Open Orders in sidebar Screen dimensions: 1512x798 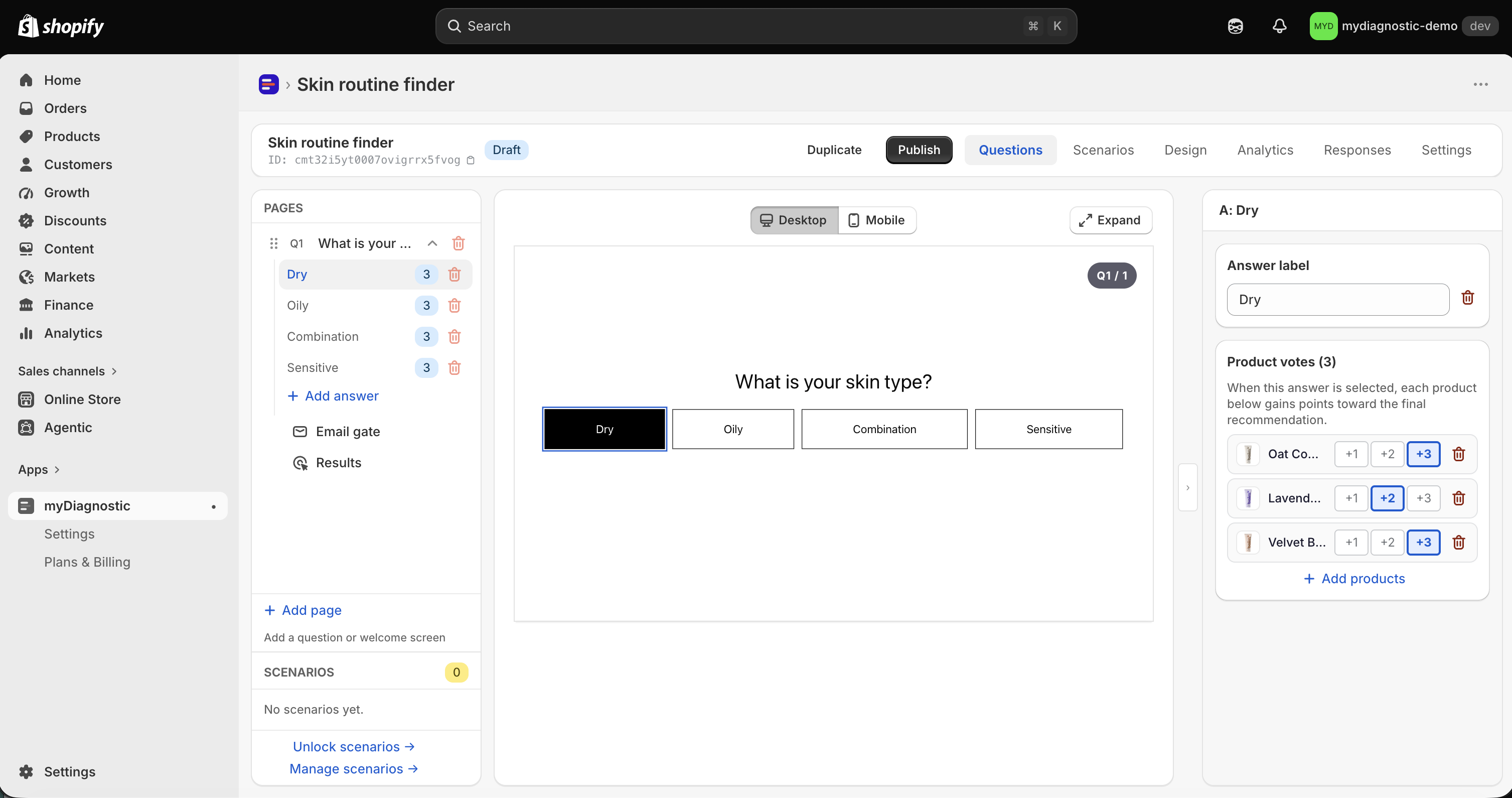tap(117, 108)
